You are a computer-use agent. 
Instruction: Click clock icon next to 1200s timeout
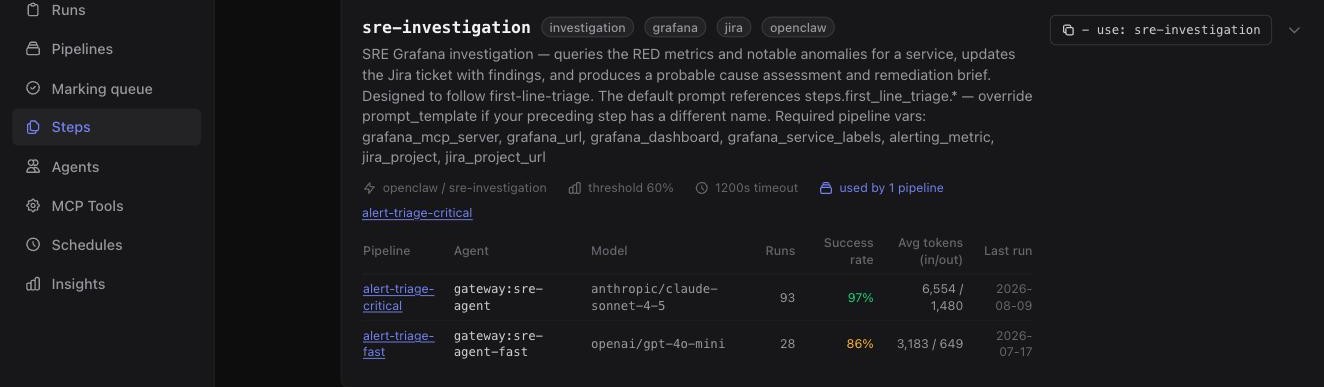pos(702,188)
